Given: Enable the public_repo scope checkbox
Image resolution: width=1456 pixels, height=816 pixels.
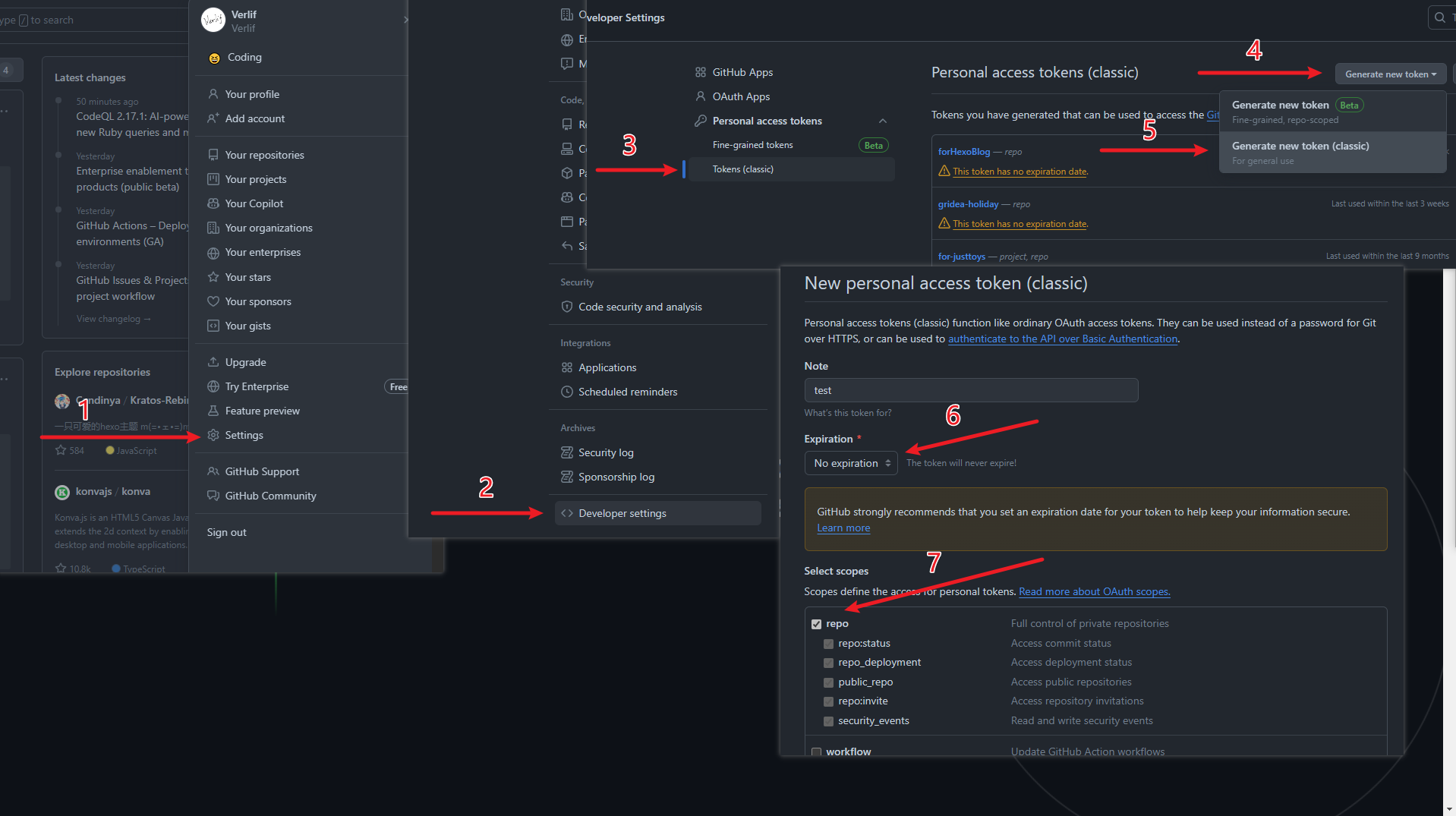Looking at the screenshot, I should (x=828, y=682).
